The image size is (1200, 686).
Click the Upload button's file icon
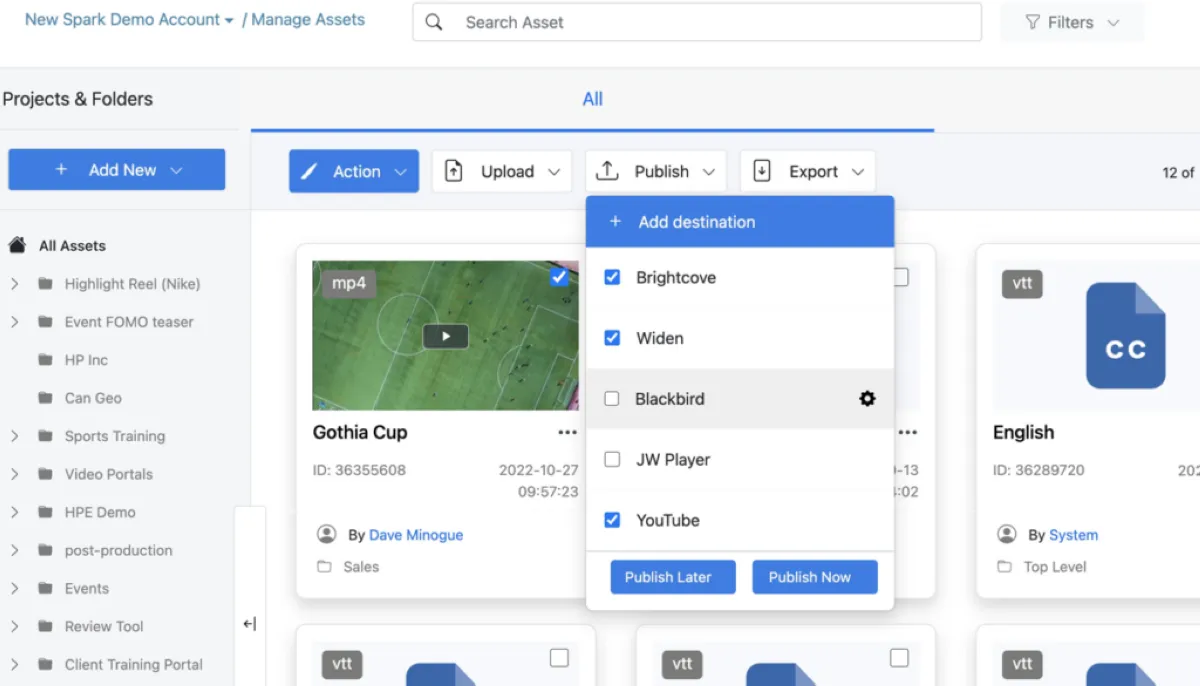point(454,171)
